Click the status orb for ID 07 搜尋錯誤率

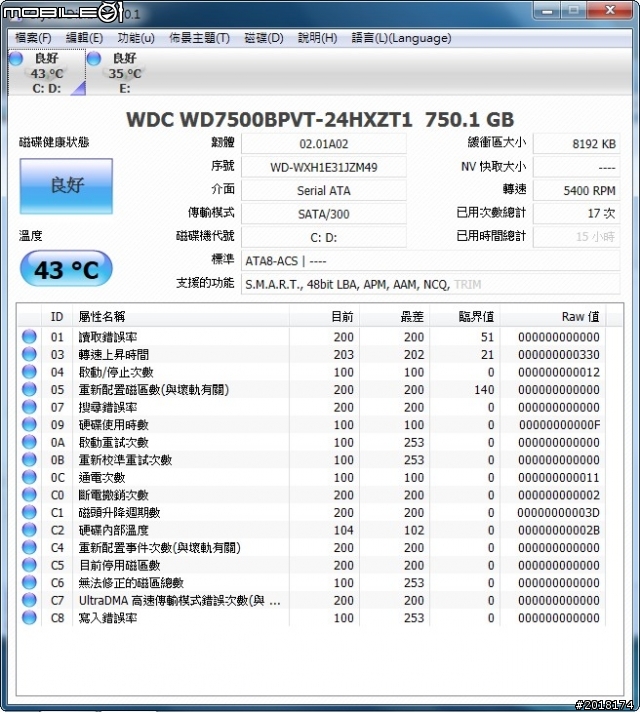tap(29, 407)
